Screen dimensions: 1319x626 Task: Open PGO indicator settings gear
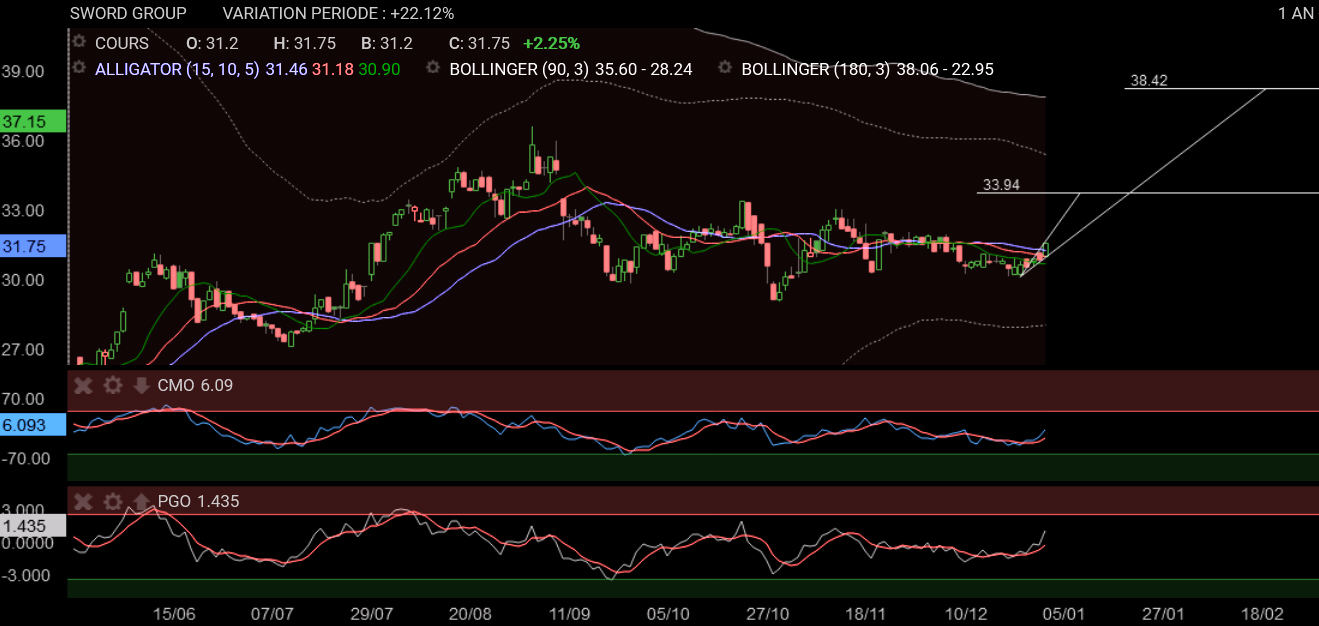pyautogui.click(x=112, y=501)
